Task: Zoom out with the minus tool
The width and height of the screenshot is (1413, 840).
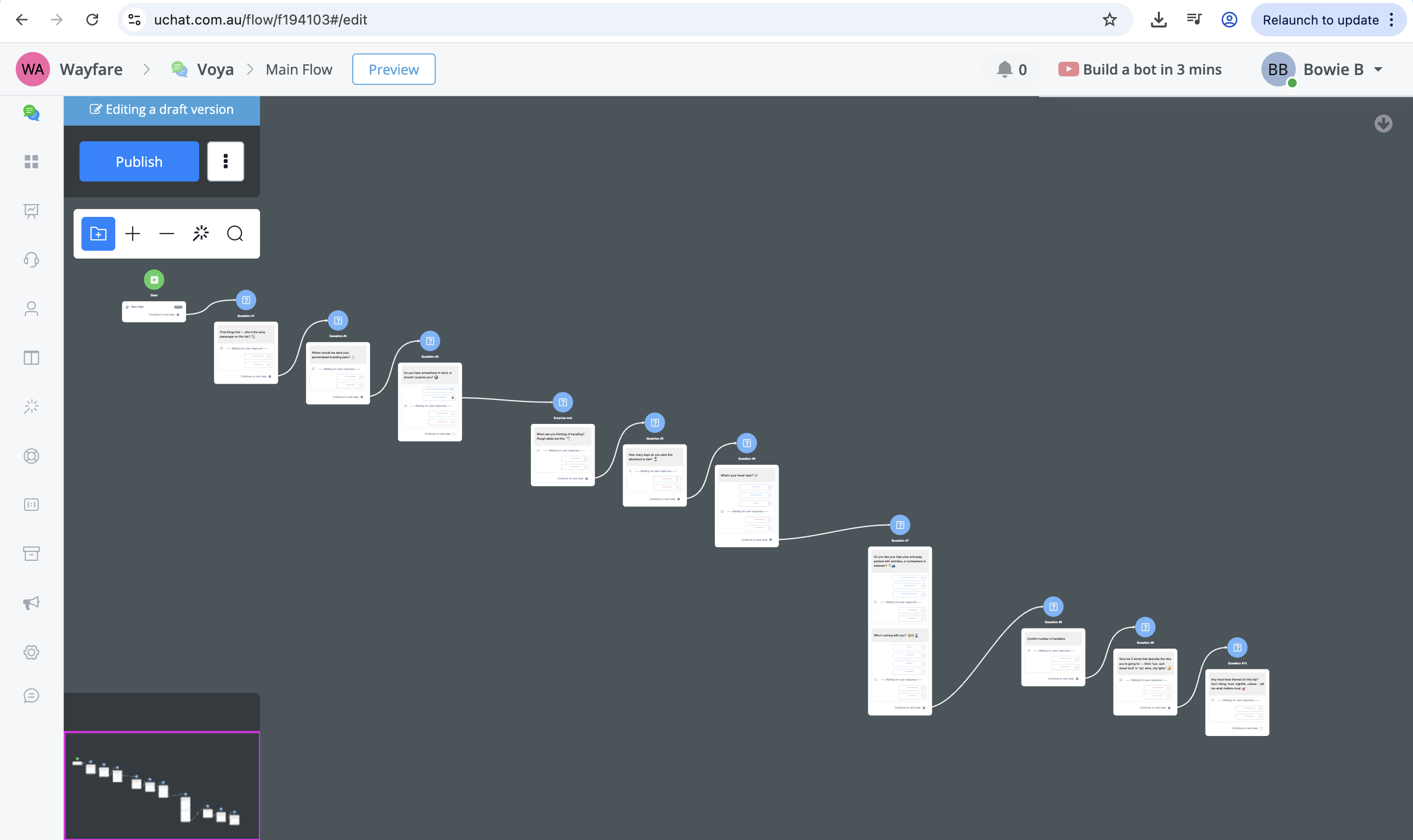Action: [166, 234]
